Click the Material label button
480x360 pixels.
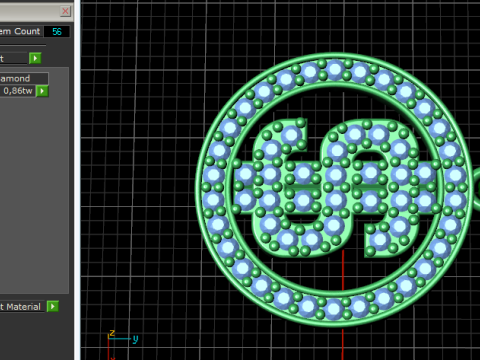click(22, 307)
